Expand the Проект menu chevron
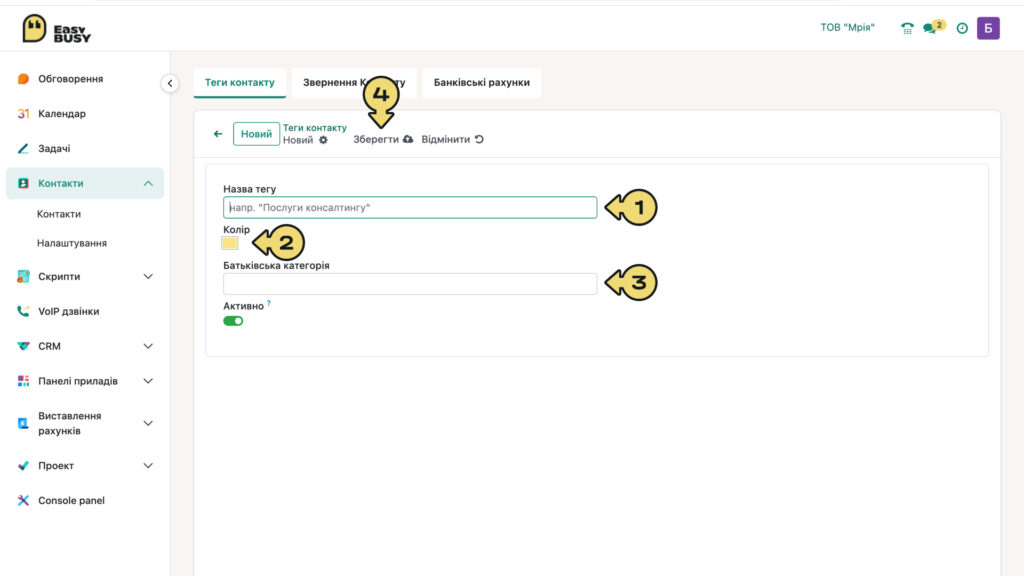The height and width of the screenshot is (576, 1024). pos(148,466)
